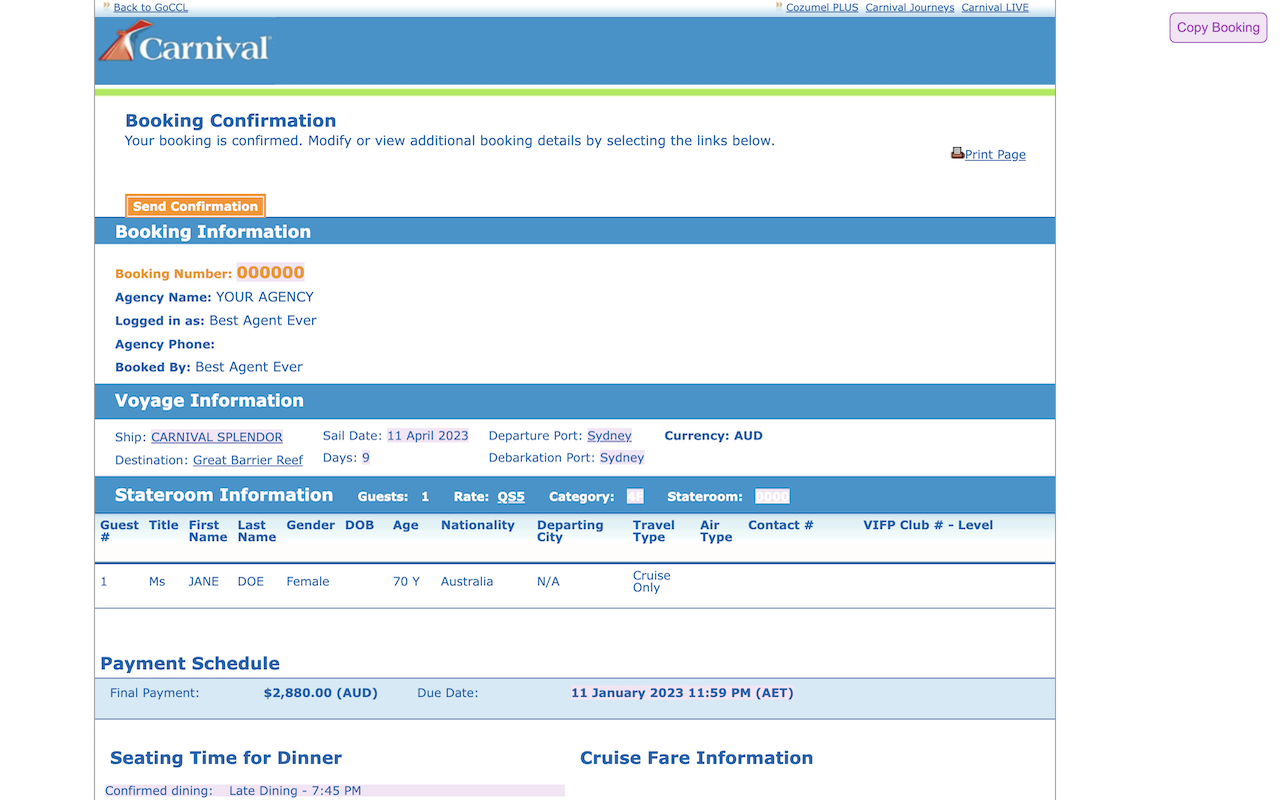Image resolution: width=1280 pixels, height=800 pixels.
Task: Open the Carnival LIVE link
Action: point(995,7)
